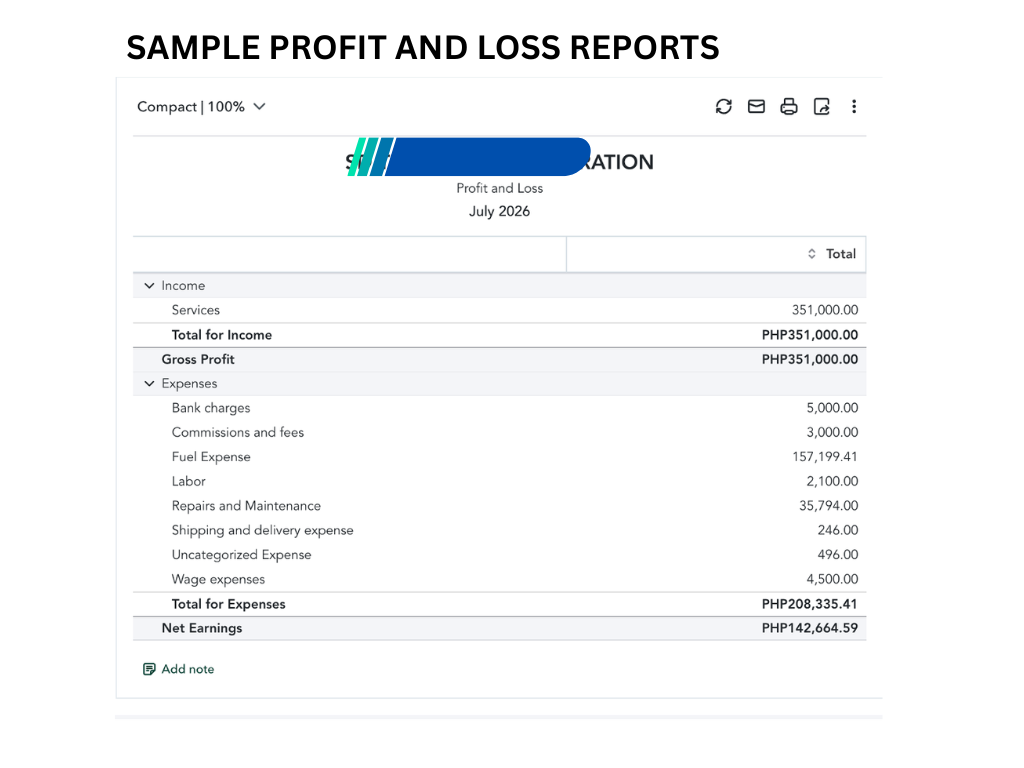Open the 351,000.00 Services amount
This screenshot has height=768, width=1024.
coord(825,310)
